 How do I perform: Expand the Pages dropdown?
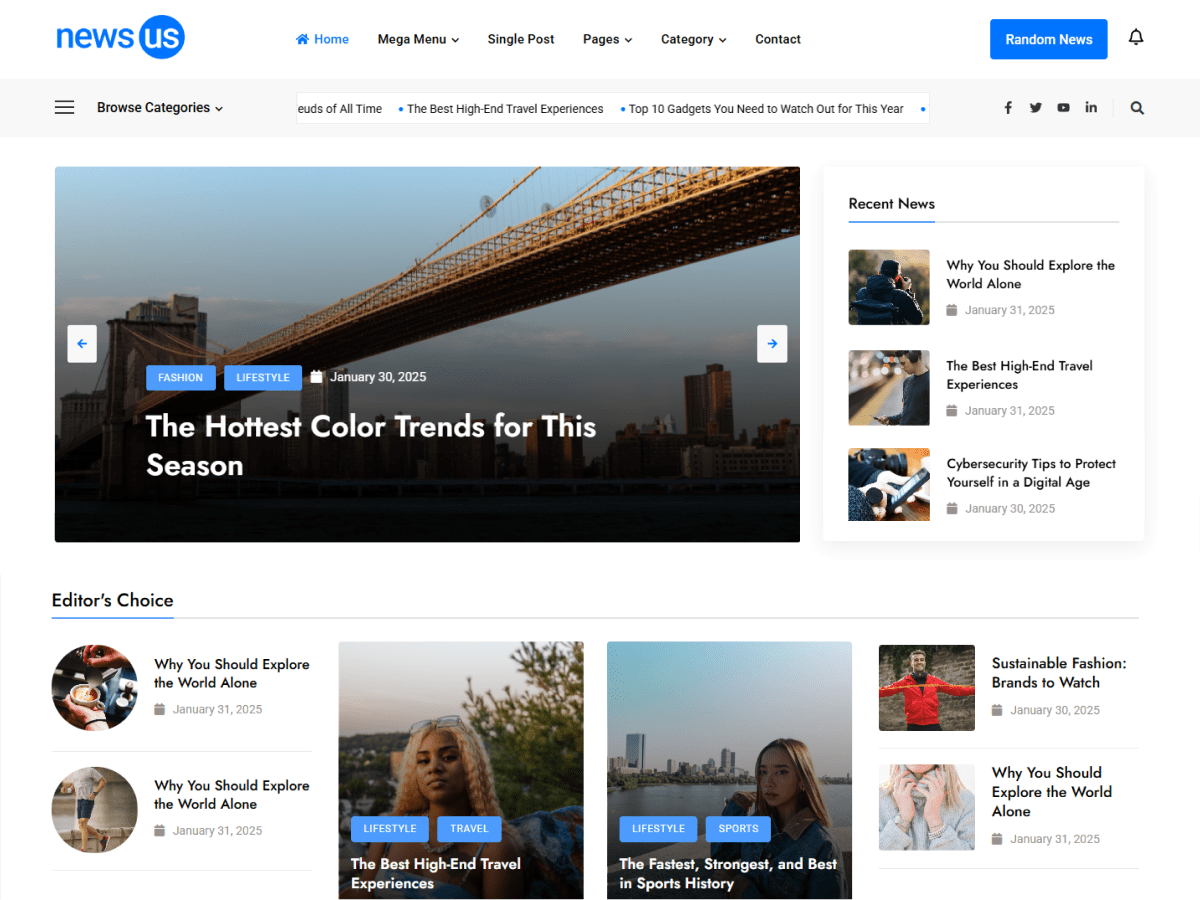[x=607, y=39]
